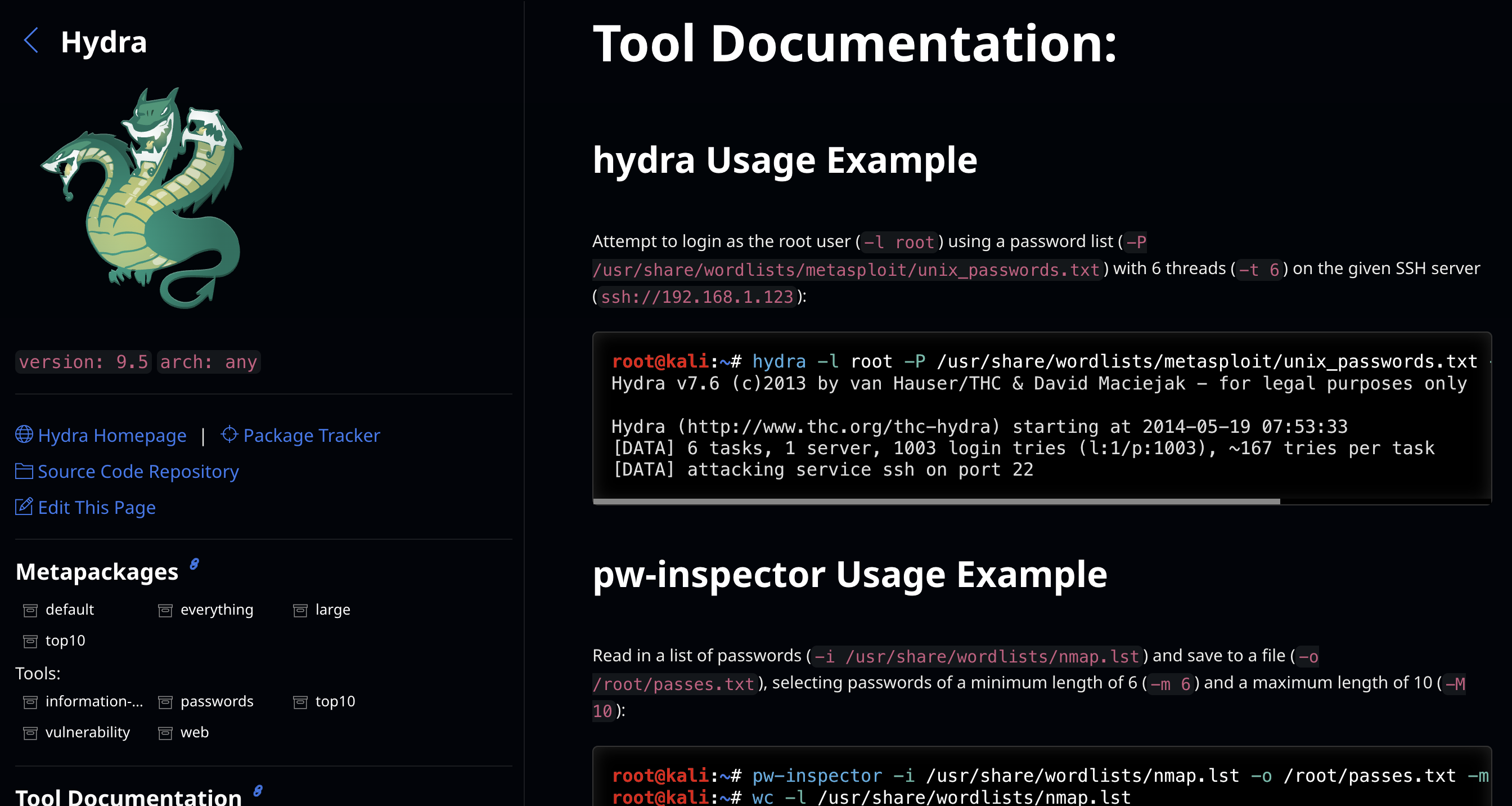Click the crosshair icon beside Package Tracker
1512x806 pixels.
pyautogui.click(x=229, y=434)
